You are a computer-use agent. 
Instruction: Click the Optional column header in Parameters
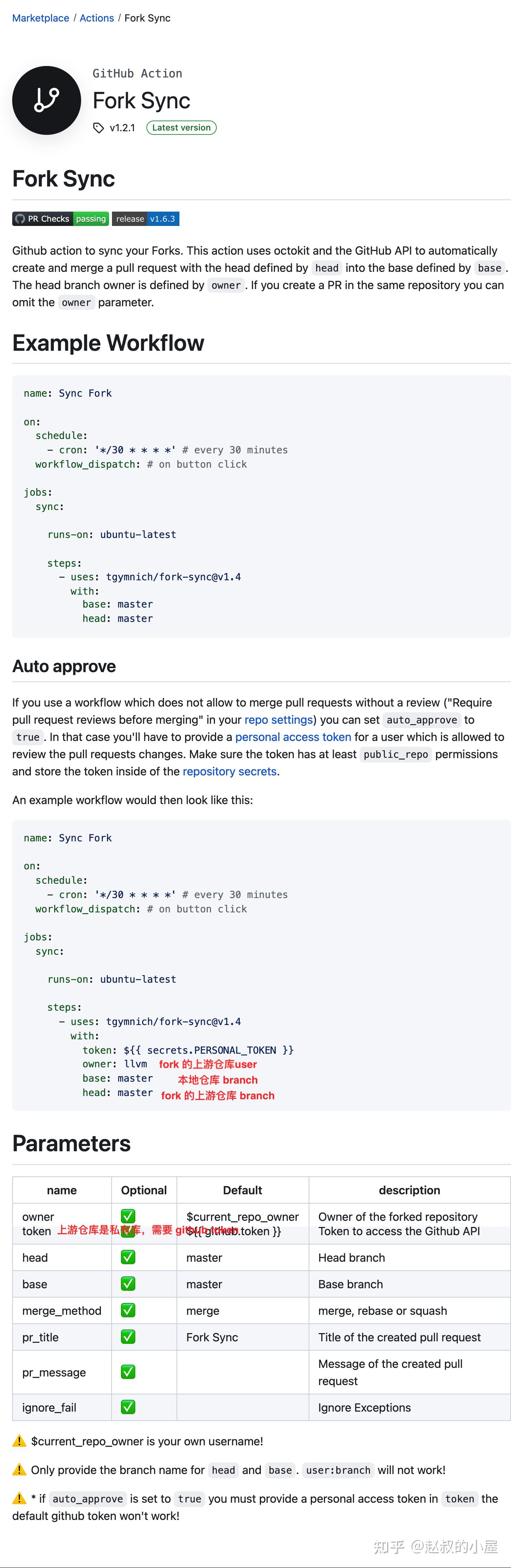pos(144,1190)
